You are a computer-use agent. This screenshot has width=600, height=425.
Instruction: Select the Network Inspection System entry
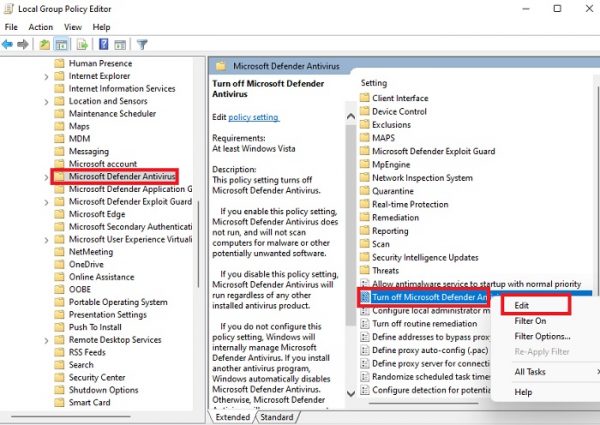[x=422, y=178]
